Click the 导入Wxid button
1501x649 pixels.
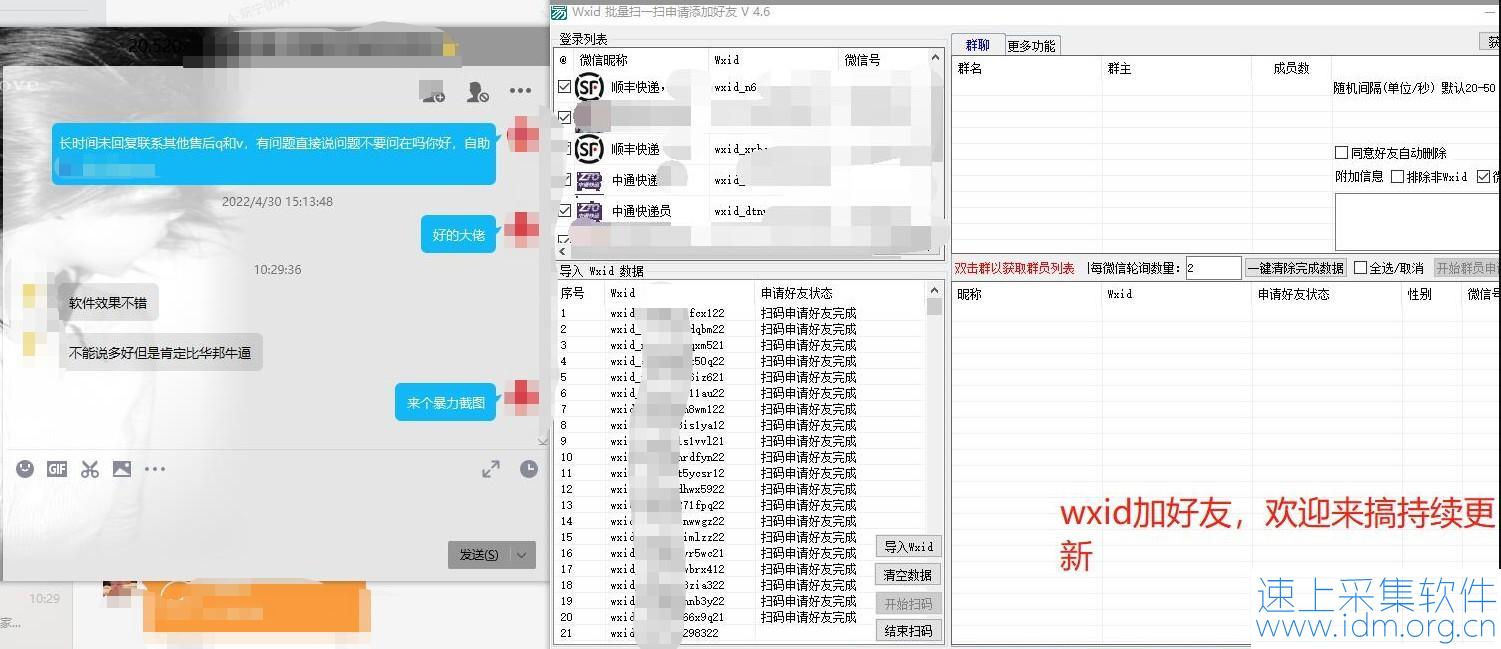(908, 547)
